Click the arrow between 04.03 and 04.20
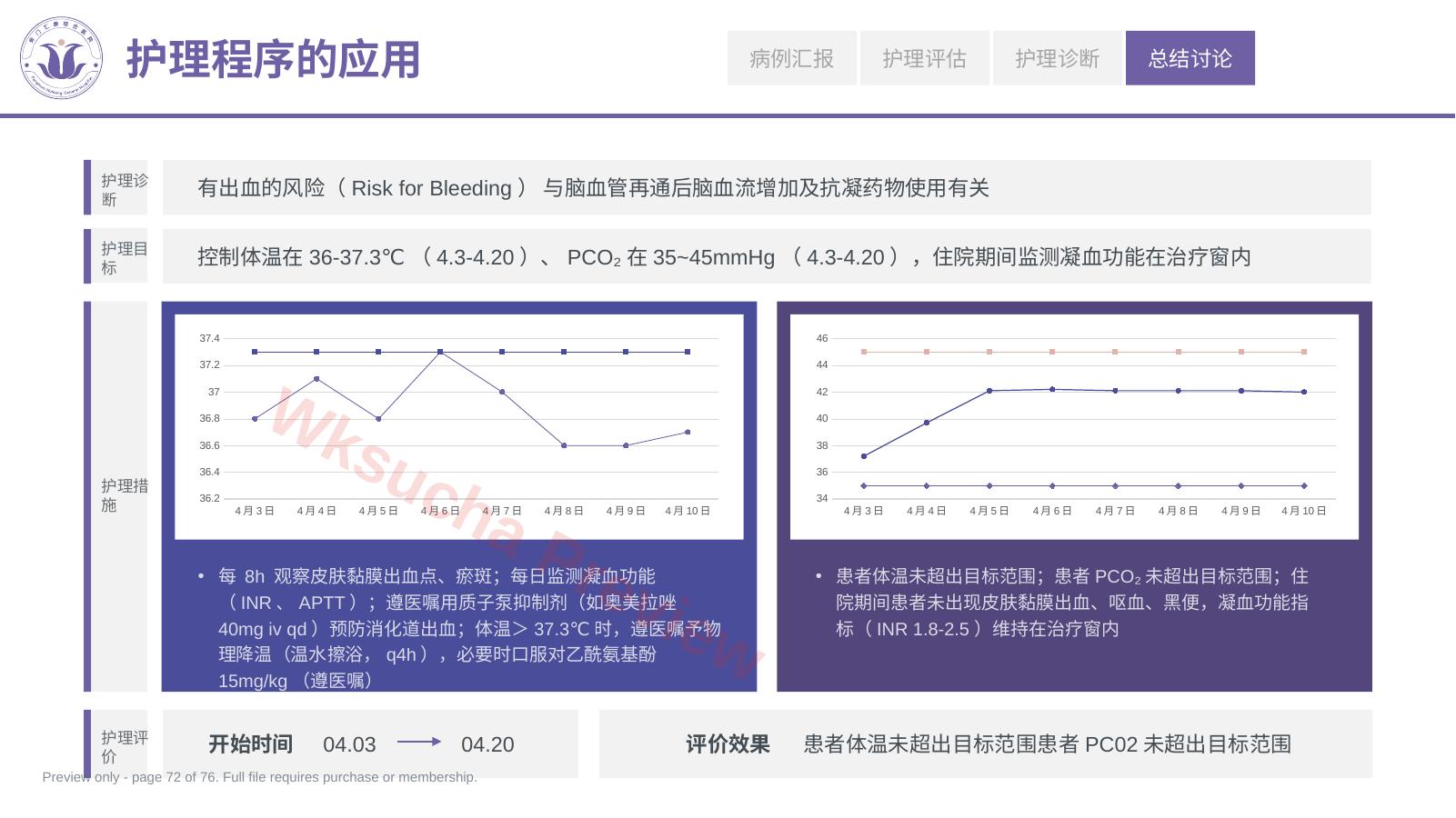1456x818 pixels. (x=419, y=743)
